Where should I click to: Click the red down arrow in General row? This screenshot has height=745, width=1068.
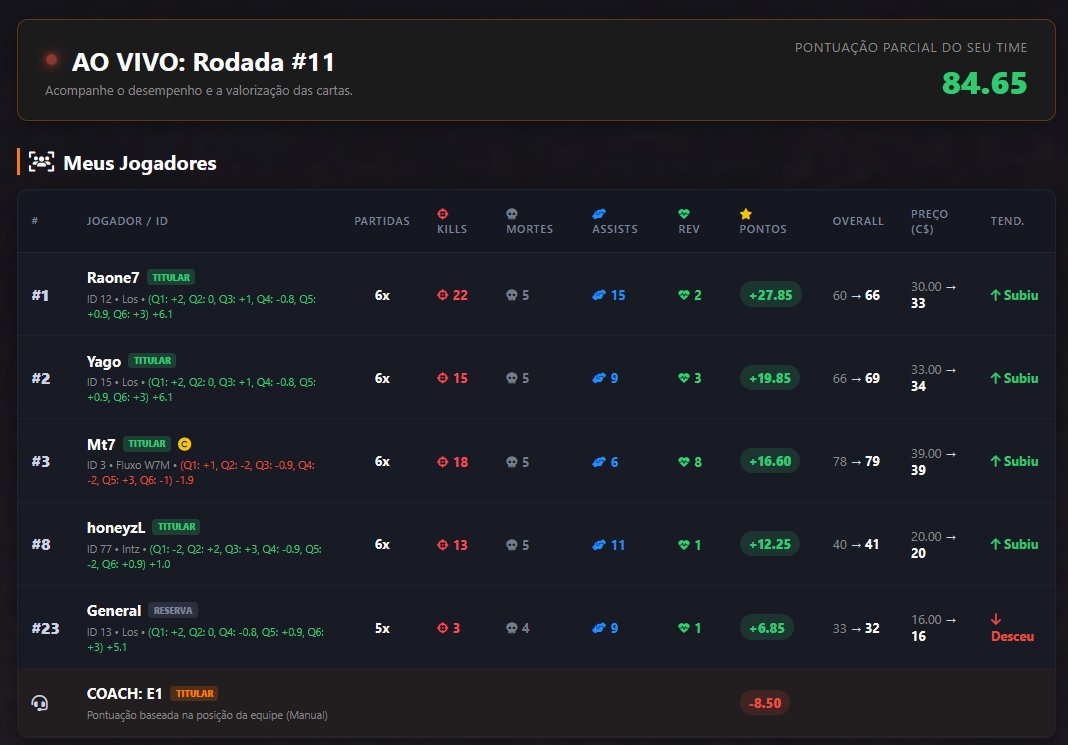pyautogui.click(x=996, y=620)
